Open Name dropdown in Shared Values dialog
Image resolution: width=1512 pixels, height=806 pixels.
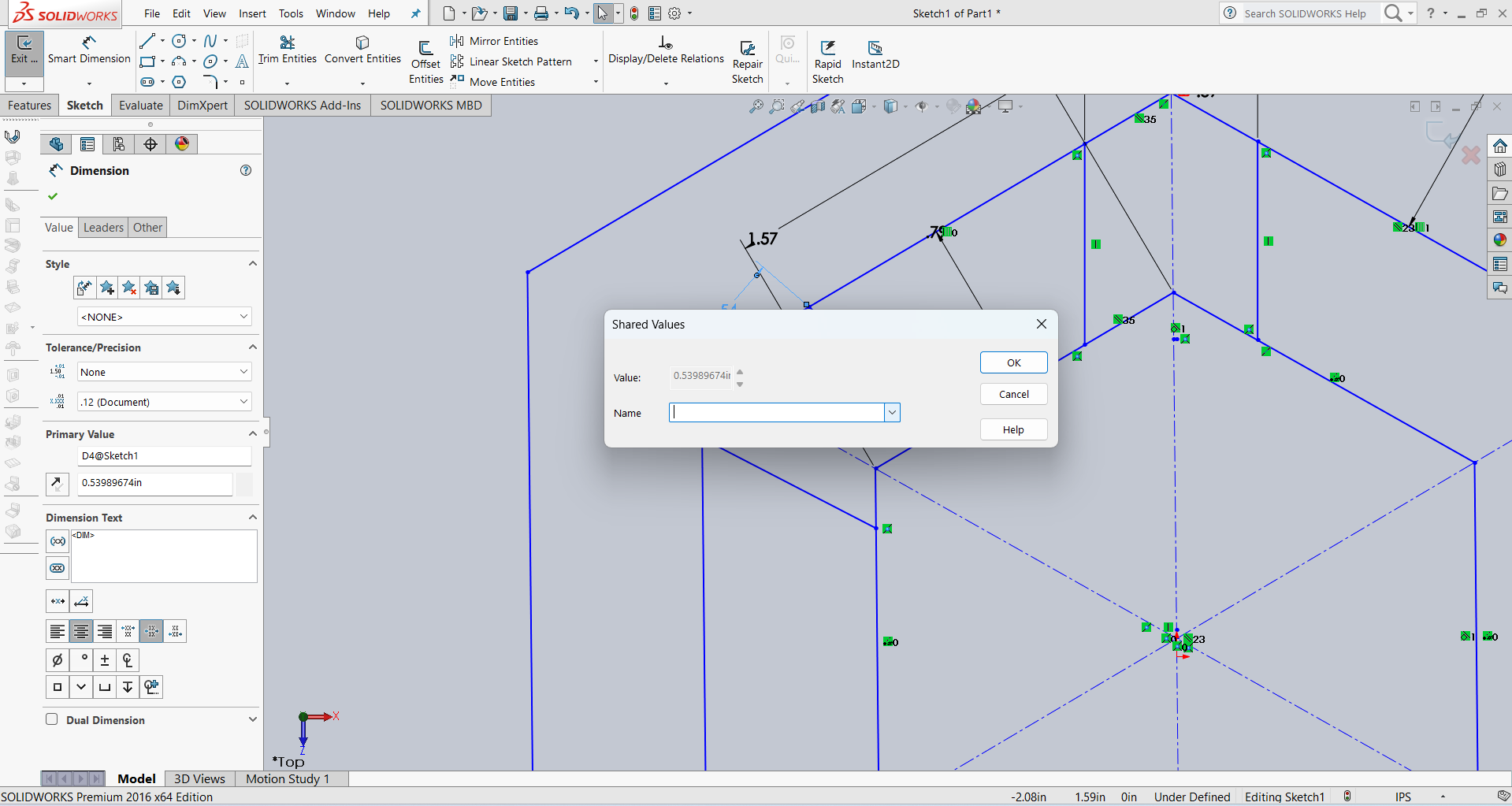pos(892,413)
